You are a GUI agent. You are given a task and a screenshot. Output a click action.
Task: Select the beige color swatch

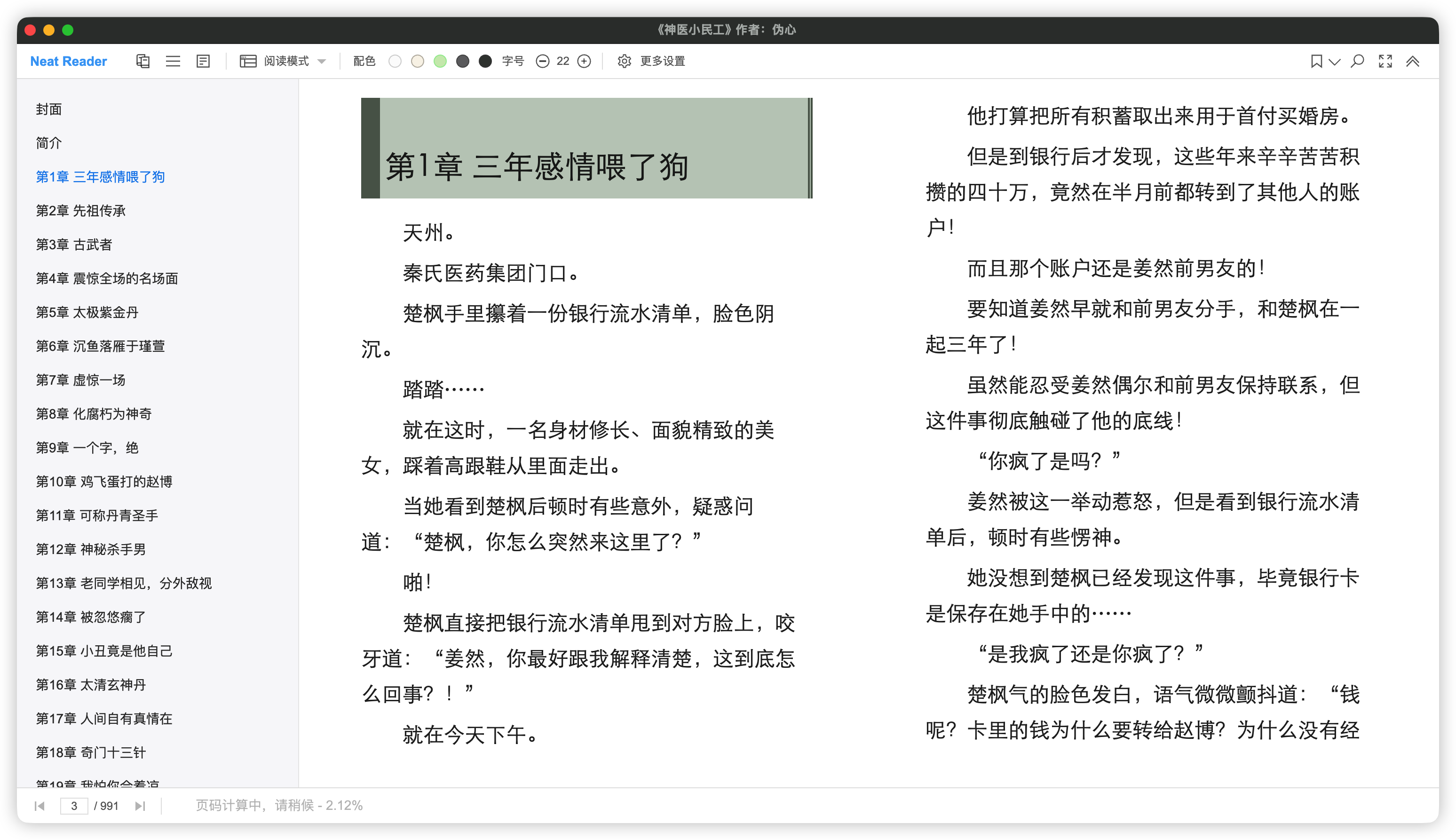(x=417, y=61)
